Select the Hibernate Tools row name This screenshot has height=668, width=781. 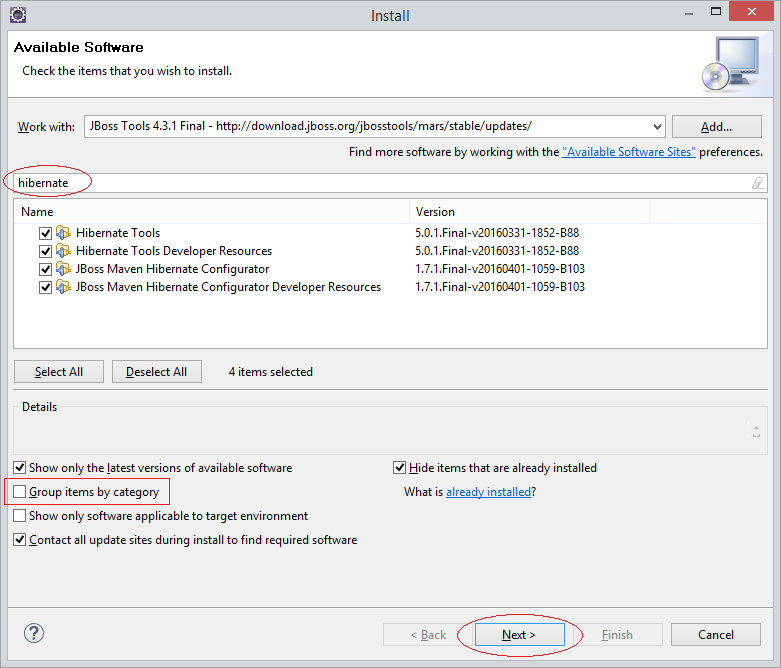(118, 233)
